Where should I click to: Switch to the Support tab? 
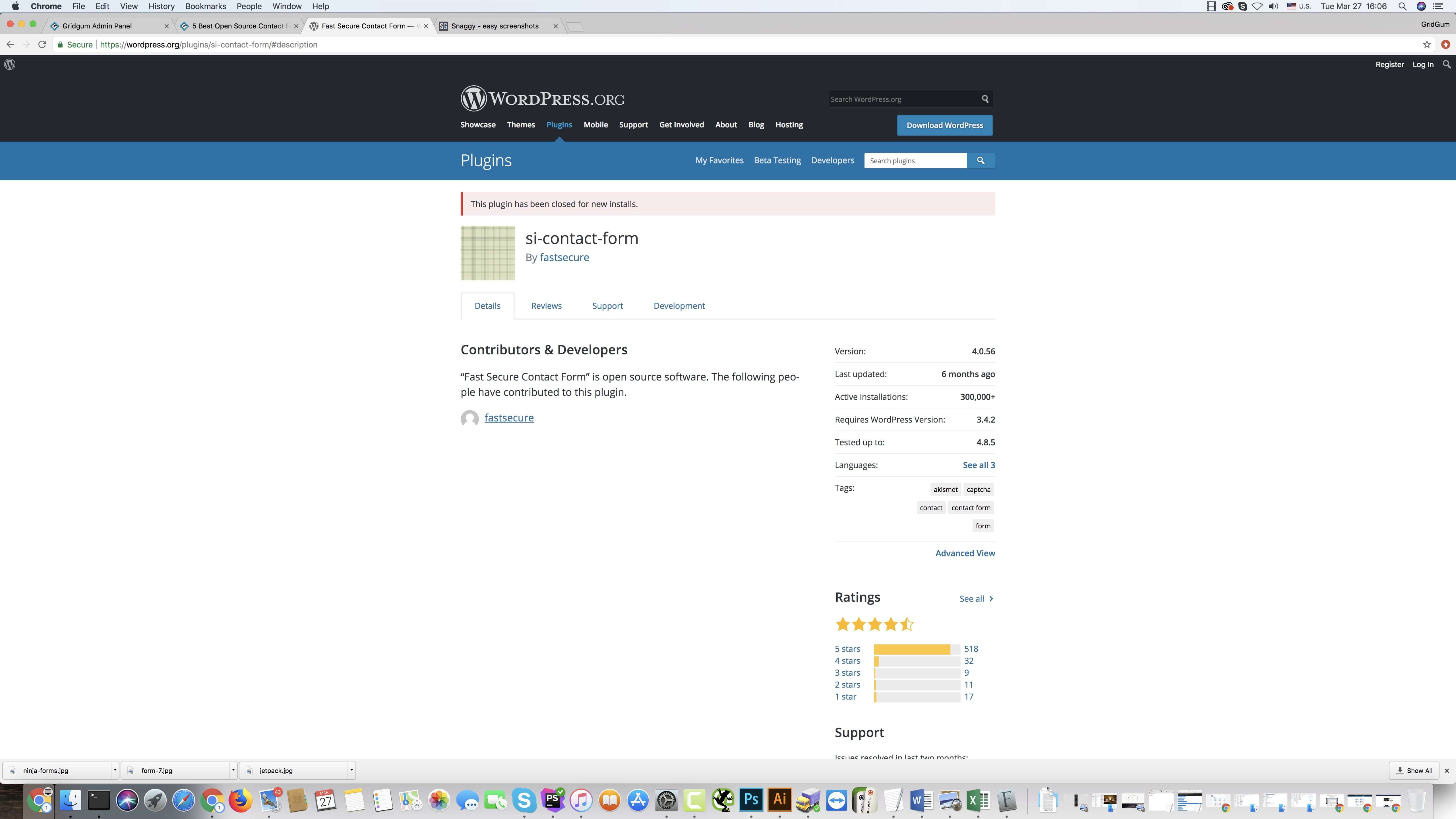click(607, 306)
